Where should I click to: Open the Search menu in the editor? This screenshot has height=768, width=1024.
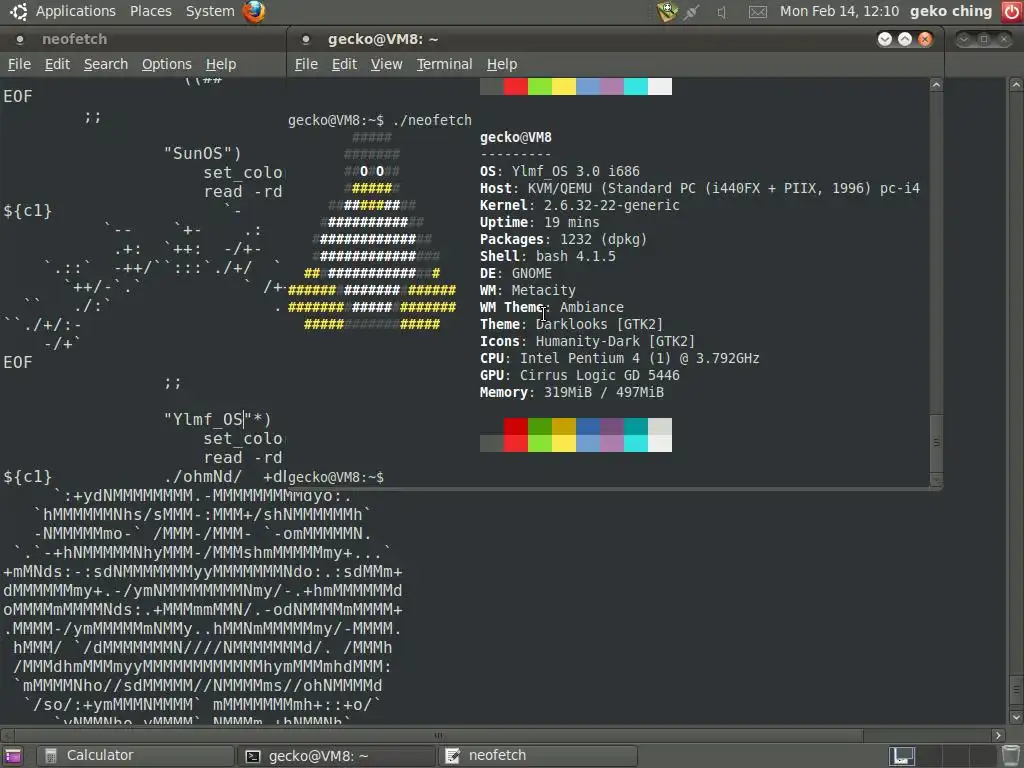[x=106, y=64]
